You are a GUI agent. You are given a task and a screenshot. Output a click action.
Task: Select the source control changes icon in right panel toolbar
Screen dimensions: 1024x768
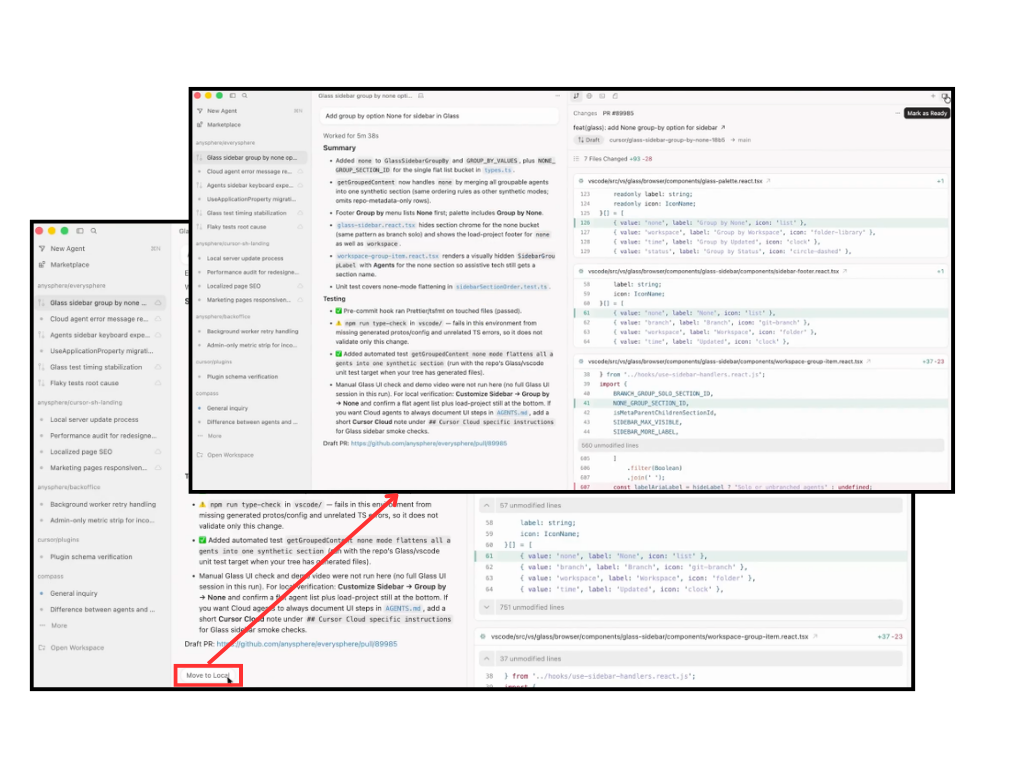(x=577, y=96)
